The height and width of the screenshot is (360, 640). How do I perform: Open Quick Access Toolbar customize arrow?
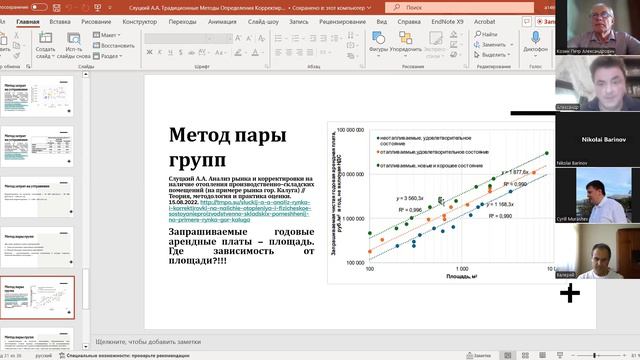(x=110, y=8)
